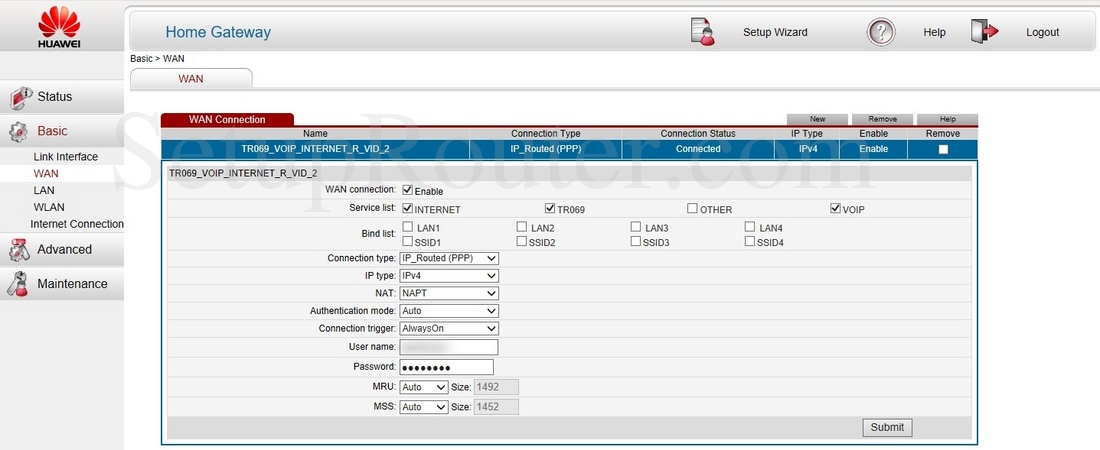Select WAN in the sidebar
The width and height of the screenshot is (1100, 450).
tap(46, 173)
